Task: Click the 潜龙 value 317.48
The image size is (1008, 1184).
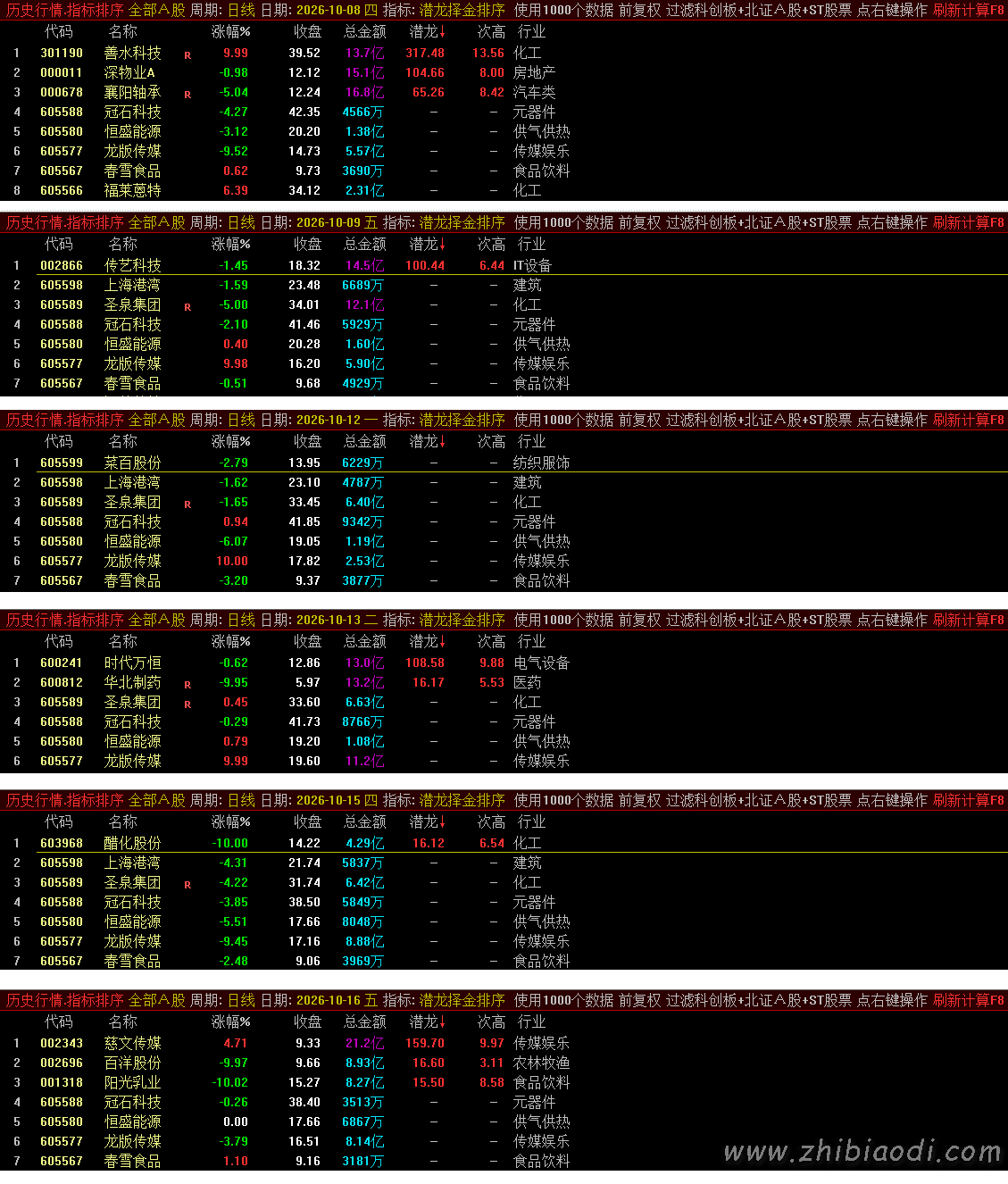Action: [x=425, y=53]
